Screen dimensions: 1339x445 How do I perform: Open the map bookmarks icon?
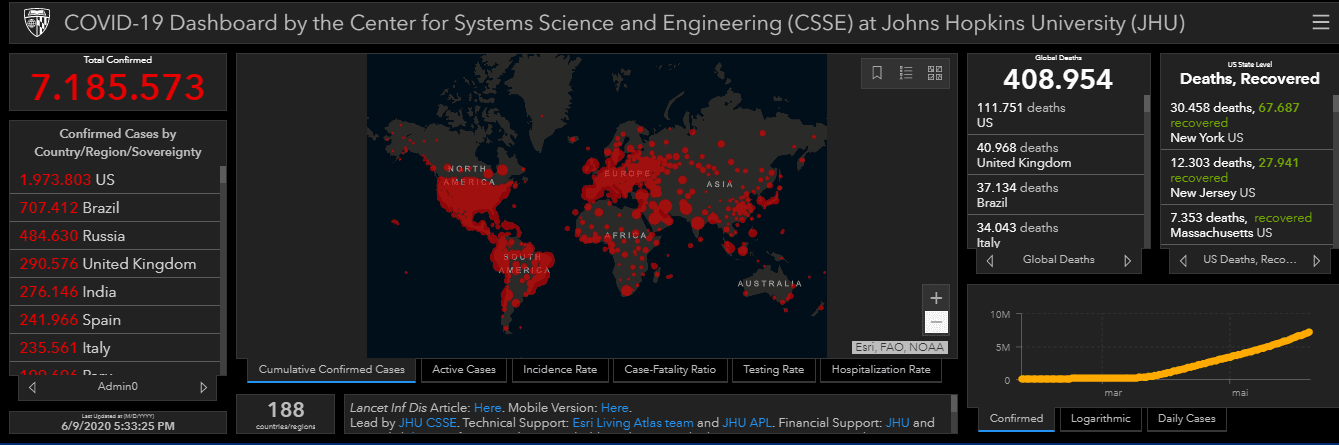877,73
